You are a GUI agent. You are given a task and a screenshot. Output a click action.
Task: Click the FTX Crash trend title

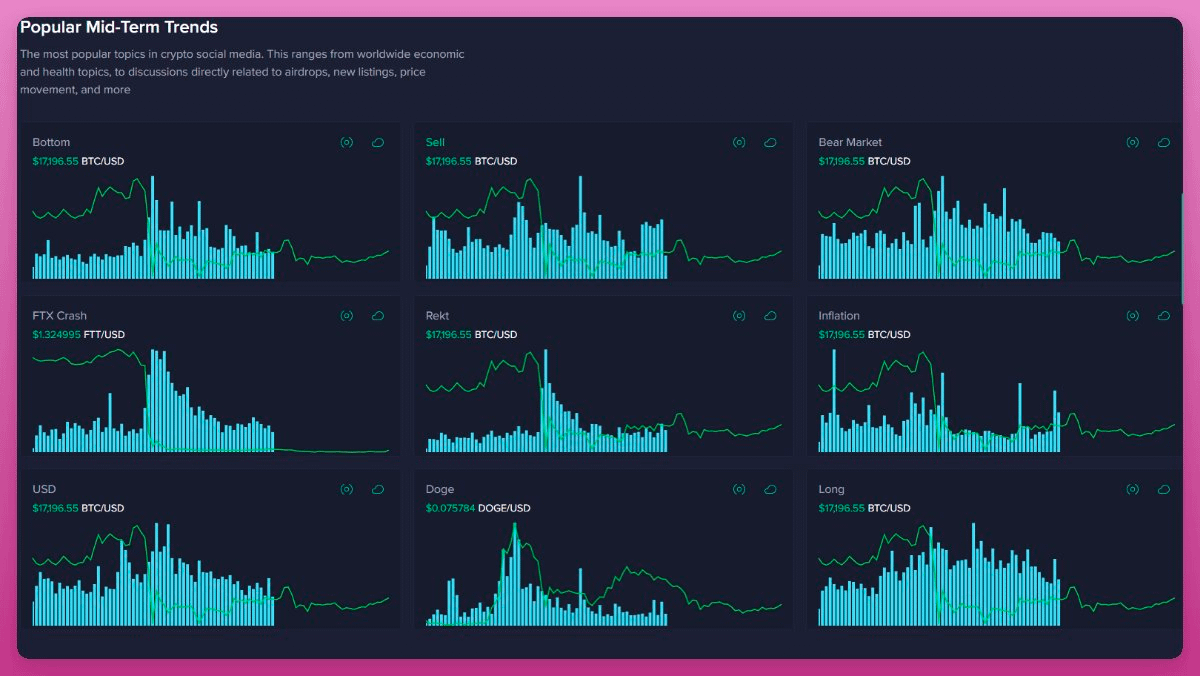click(x=59, y=316)
